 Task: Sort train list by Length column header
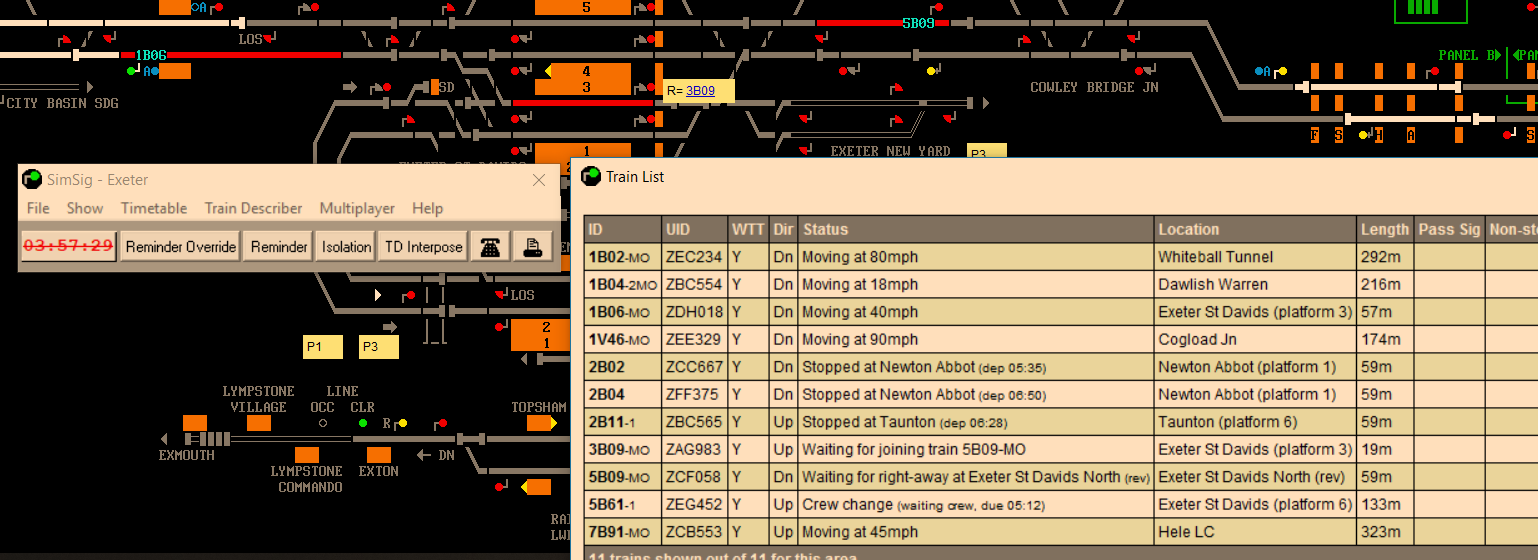coord(1385,229)
